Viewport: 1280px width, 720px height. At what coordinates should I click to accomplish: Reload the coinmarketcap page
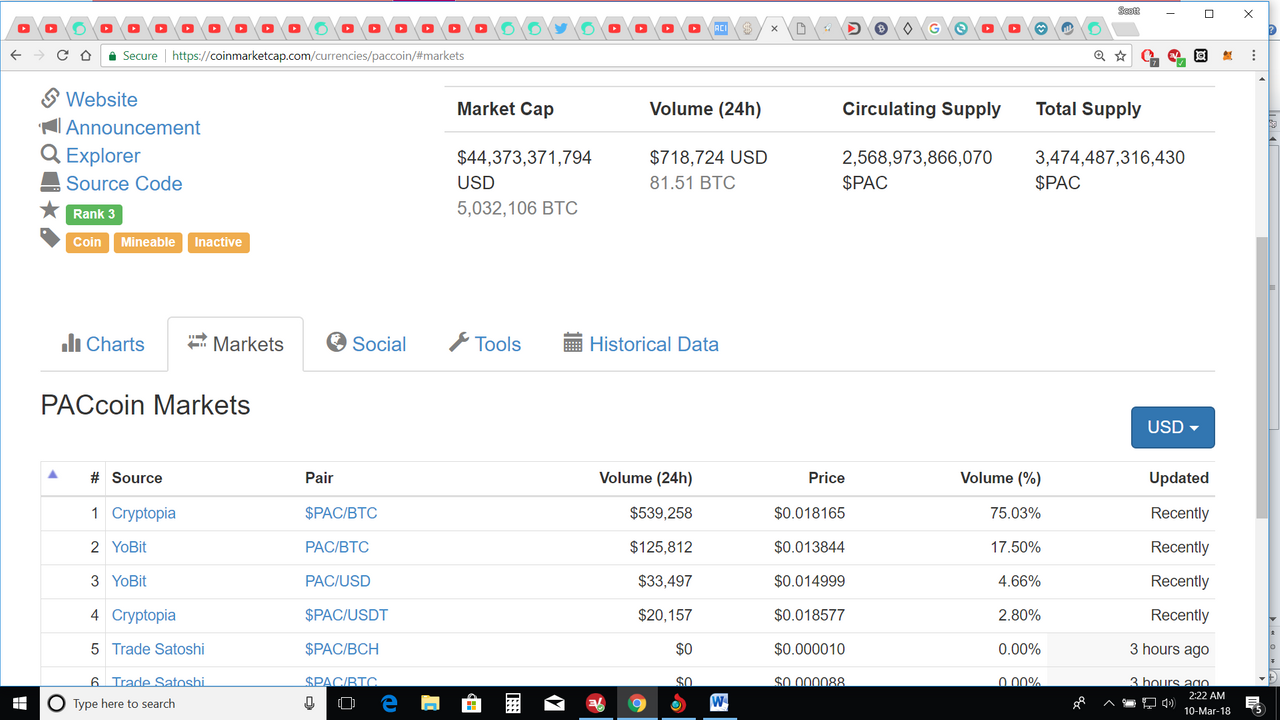click(x=63, y=56)
